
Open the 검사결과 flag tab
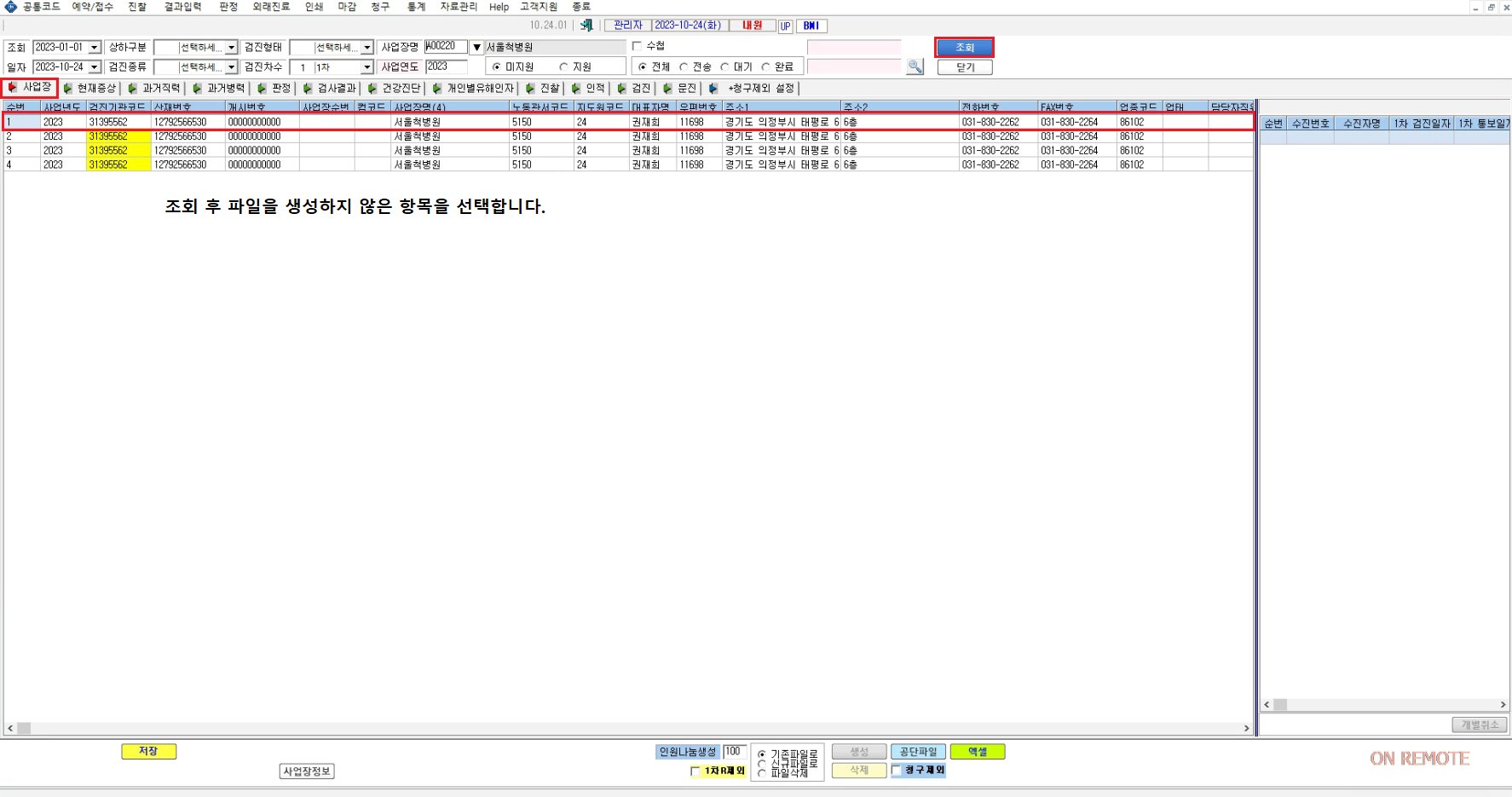(329, 88)
